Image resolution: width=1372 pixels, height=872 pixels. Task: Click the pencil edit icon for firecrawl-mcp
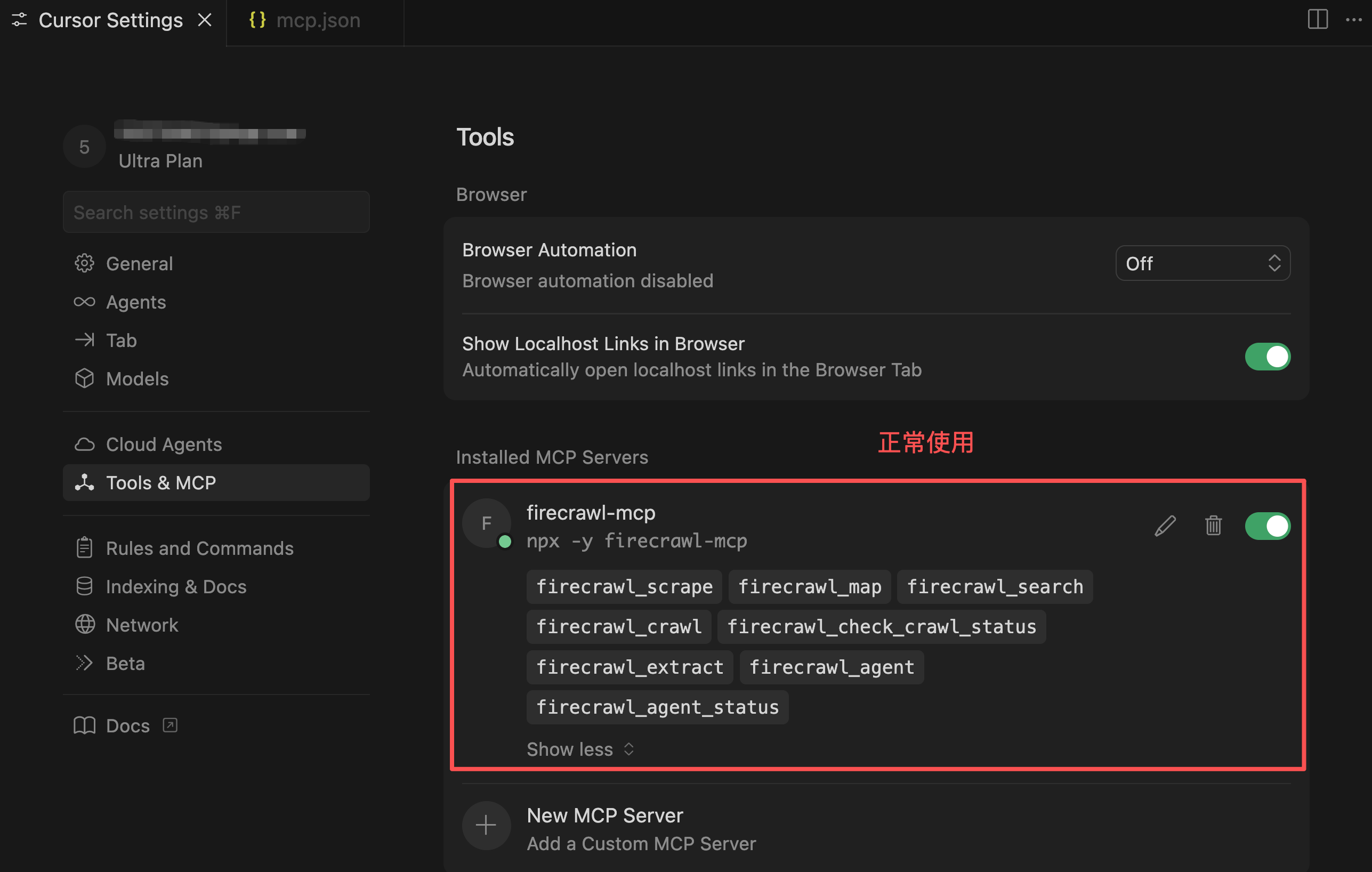coord(1165,526)
